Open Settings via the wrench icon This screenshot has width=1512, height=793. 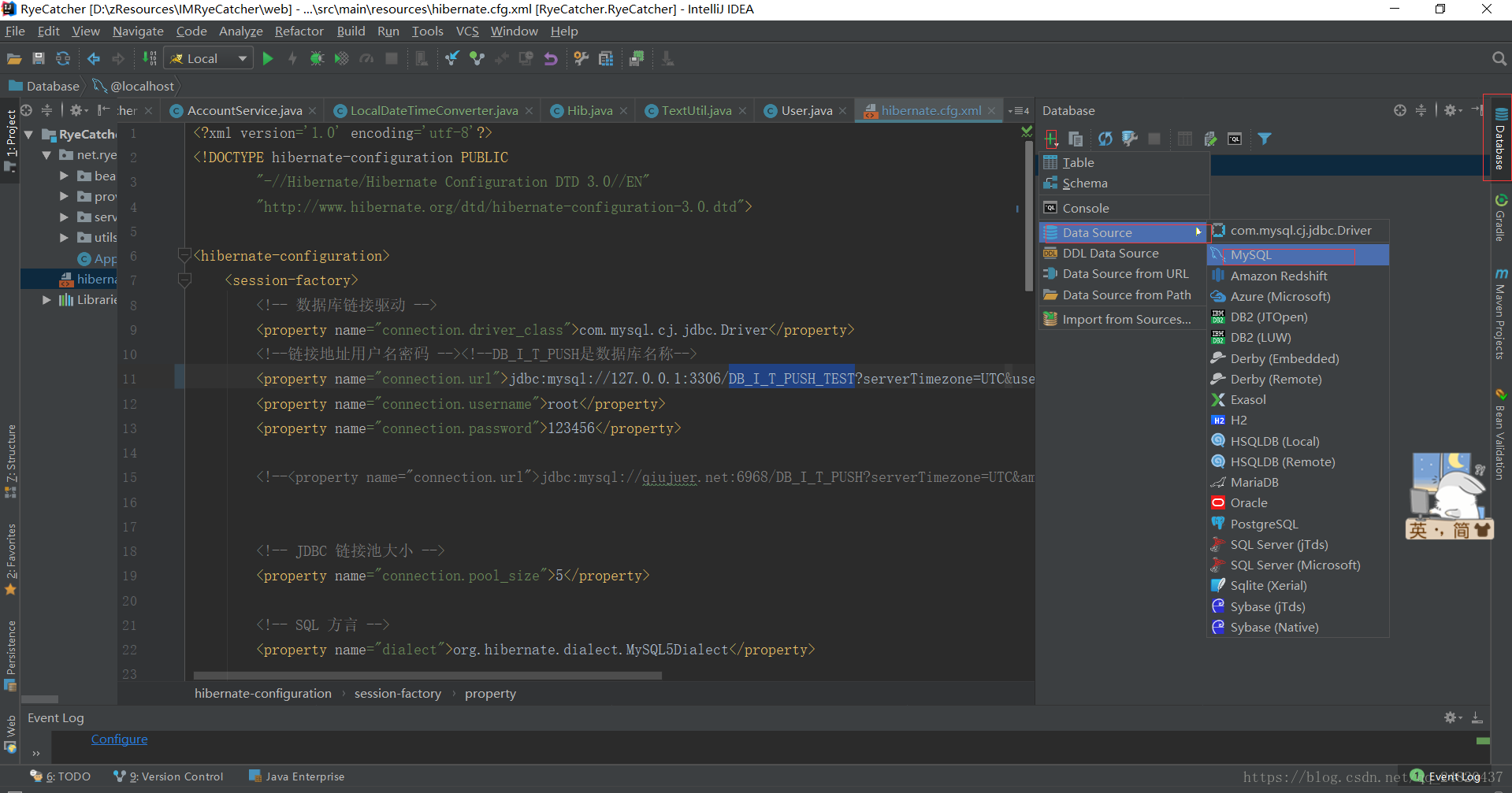tap(581, 59)
